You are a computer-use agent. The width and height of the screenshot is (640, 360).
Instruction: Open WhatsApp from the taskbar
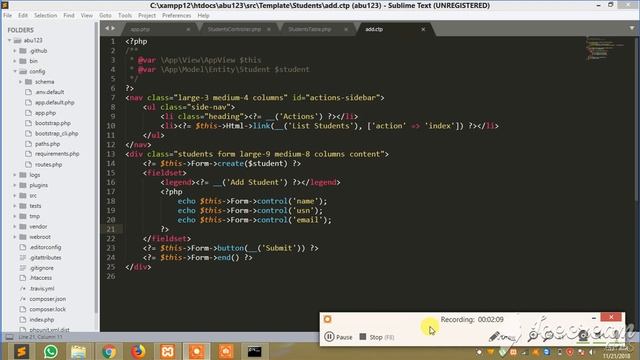coord(51,351)
